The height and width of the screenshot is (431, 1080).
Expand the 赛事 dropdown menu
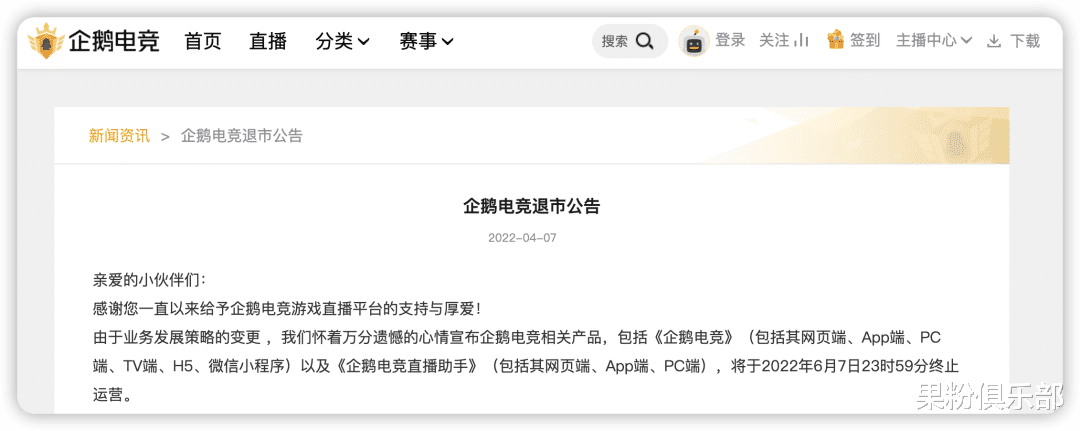click(x=426, y=41)
